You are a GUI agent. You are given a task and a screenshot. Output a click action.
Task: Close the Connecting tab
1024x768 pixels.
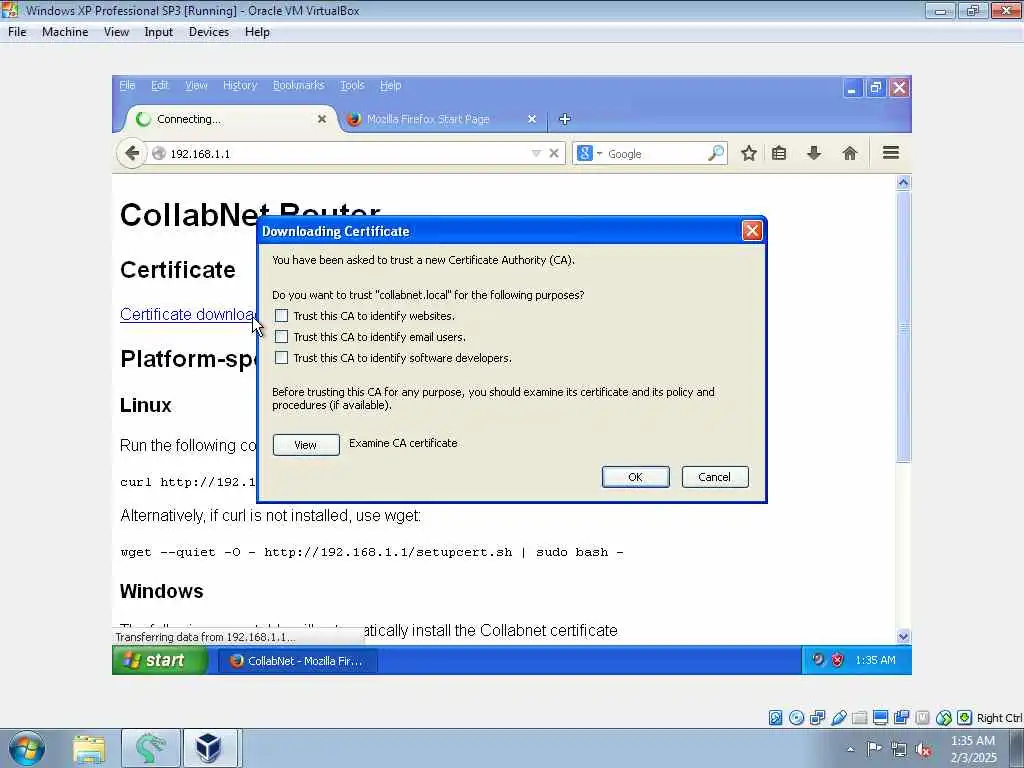coord(322,119)
